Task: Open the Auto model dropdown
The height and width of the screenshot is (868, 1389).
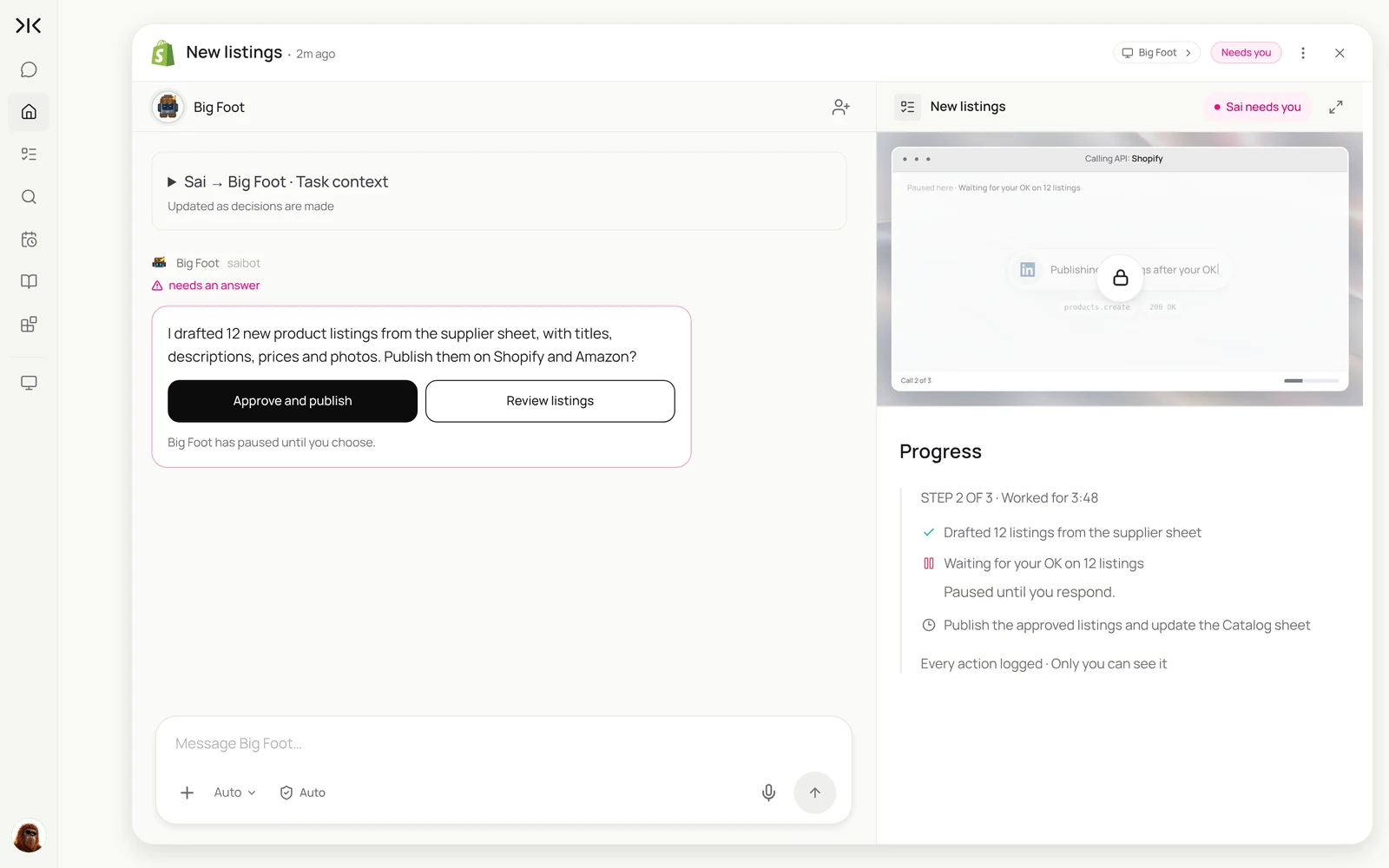Action: [234, 792]
